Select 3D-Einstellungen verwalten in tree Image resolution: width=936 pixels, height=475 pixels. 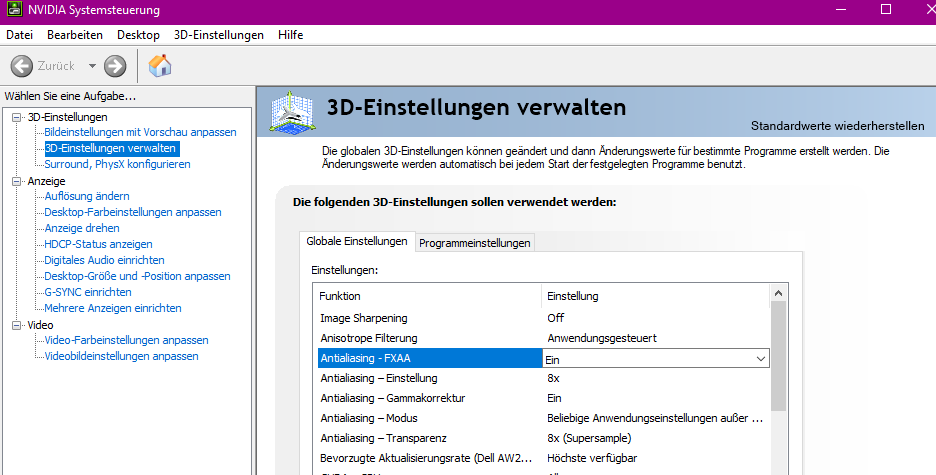pyautogui.click(x=110, y=148)
